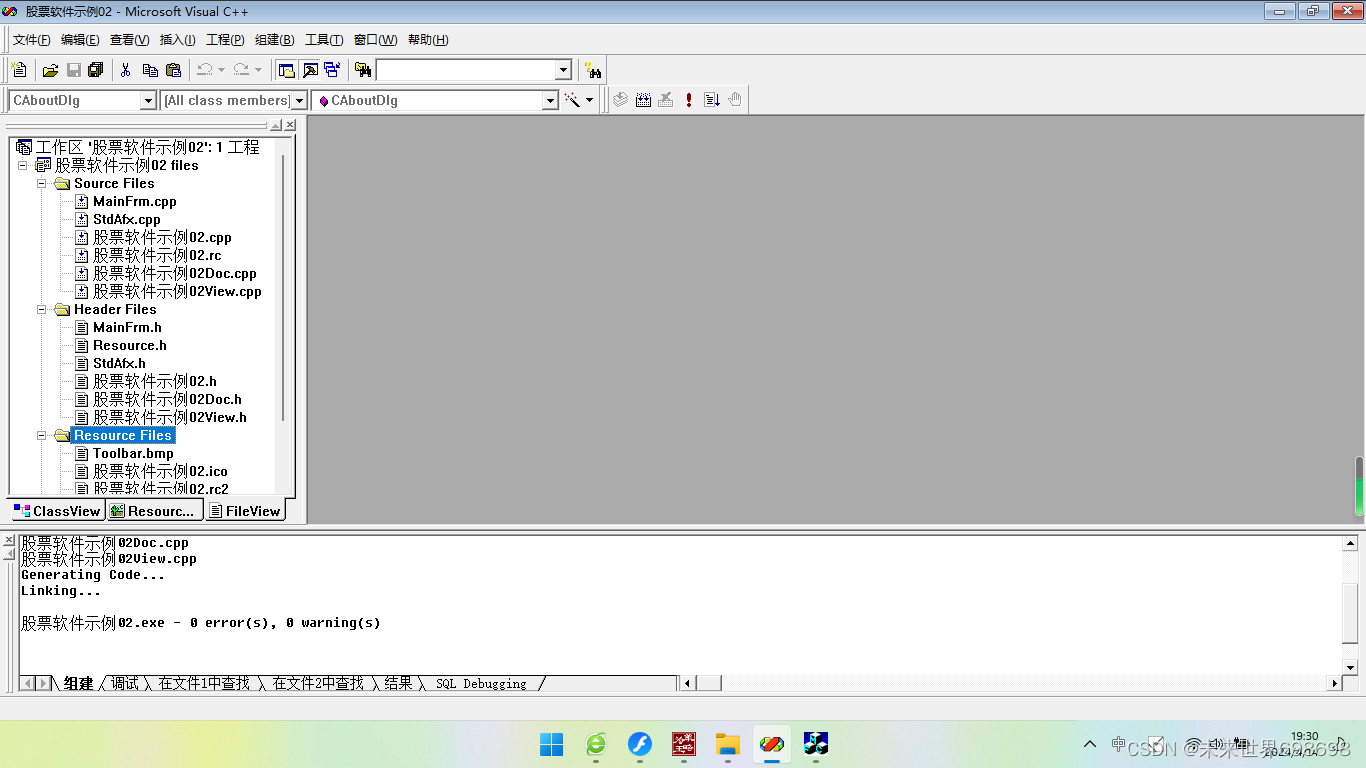Switch to the SQL Debugging output tab
This screenshot has width=1366, height=768.
click(x=481, y=683)
